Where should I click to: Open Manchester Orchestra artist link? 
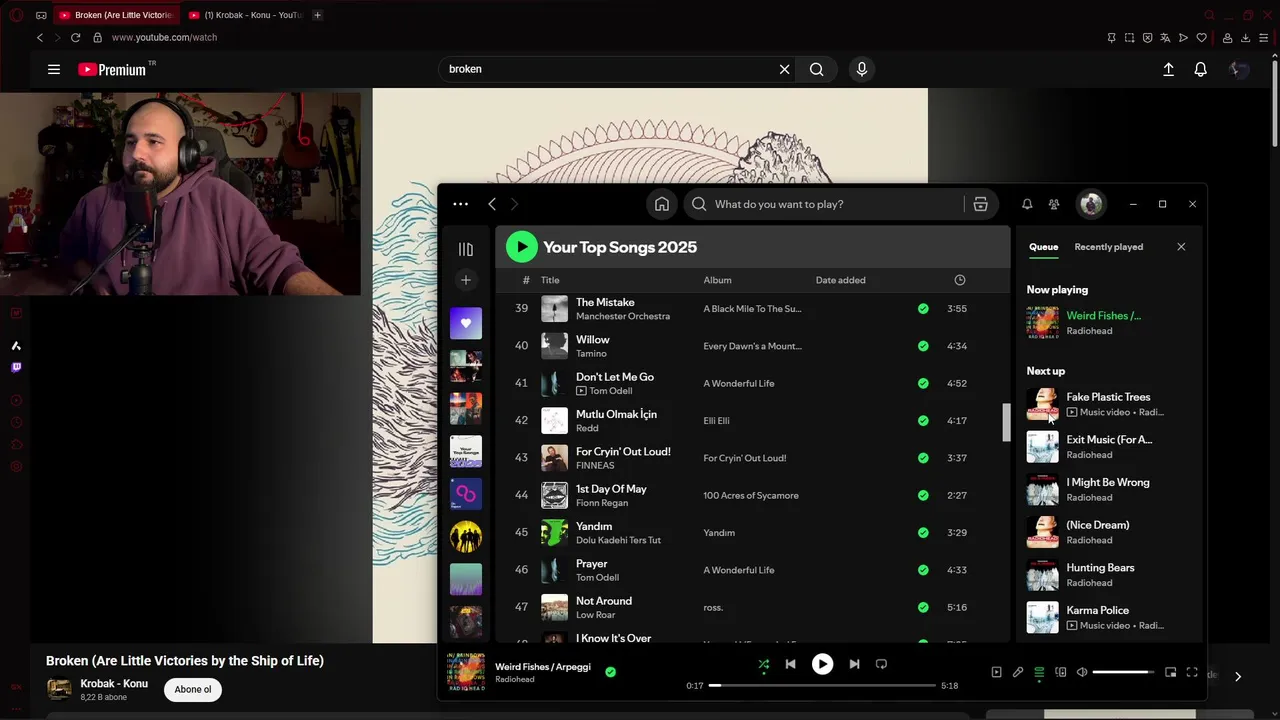click(623, 316)
